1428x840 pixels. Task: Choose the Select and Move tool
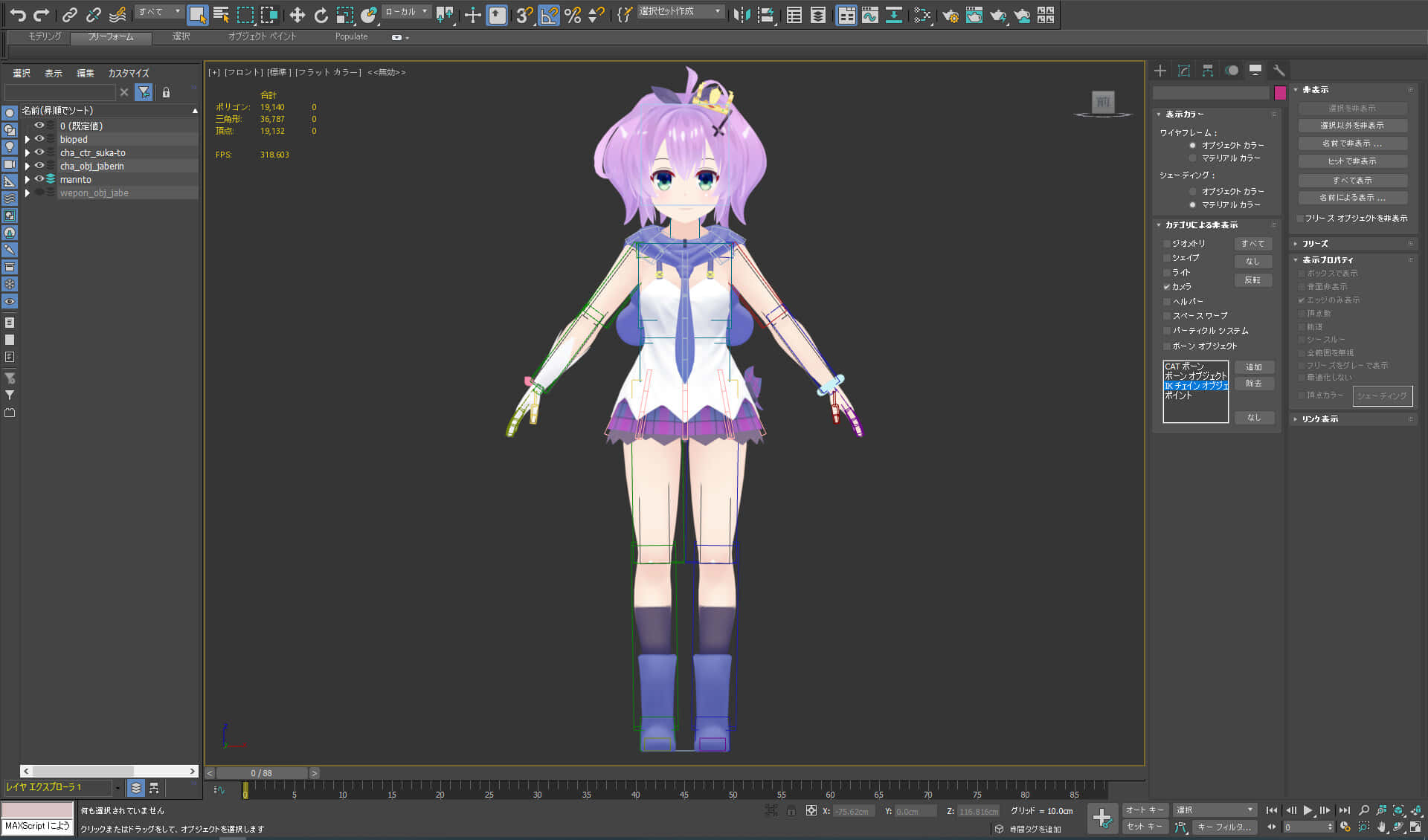click(297, 14)
